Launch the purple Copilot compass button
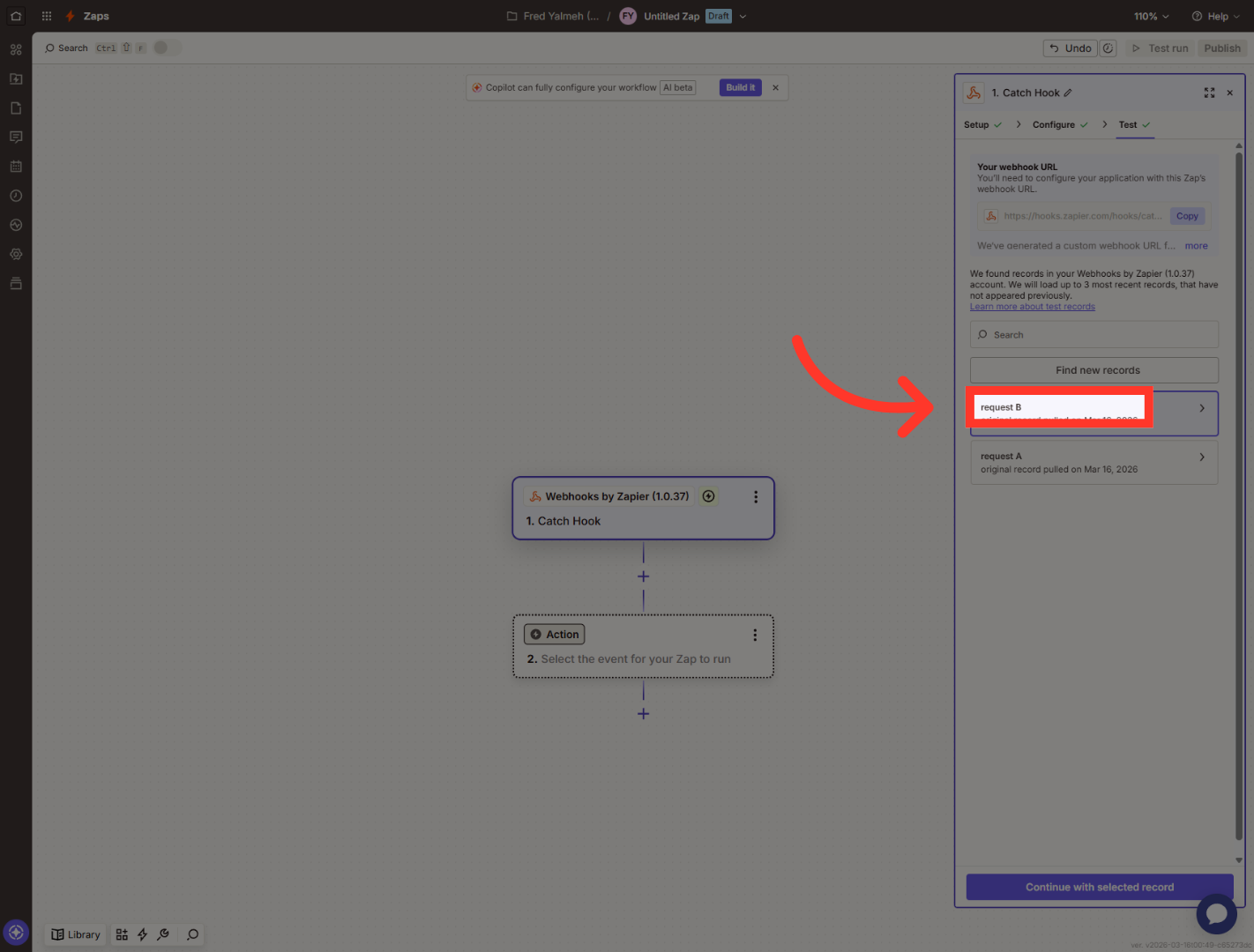Screen dimensions: 1254x952 (16, 932)
